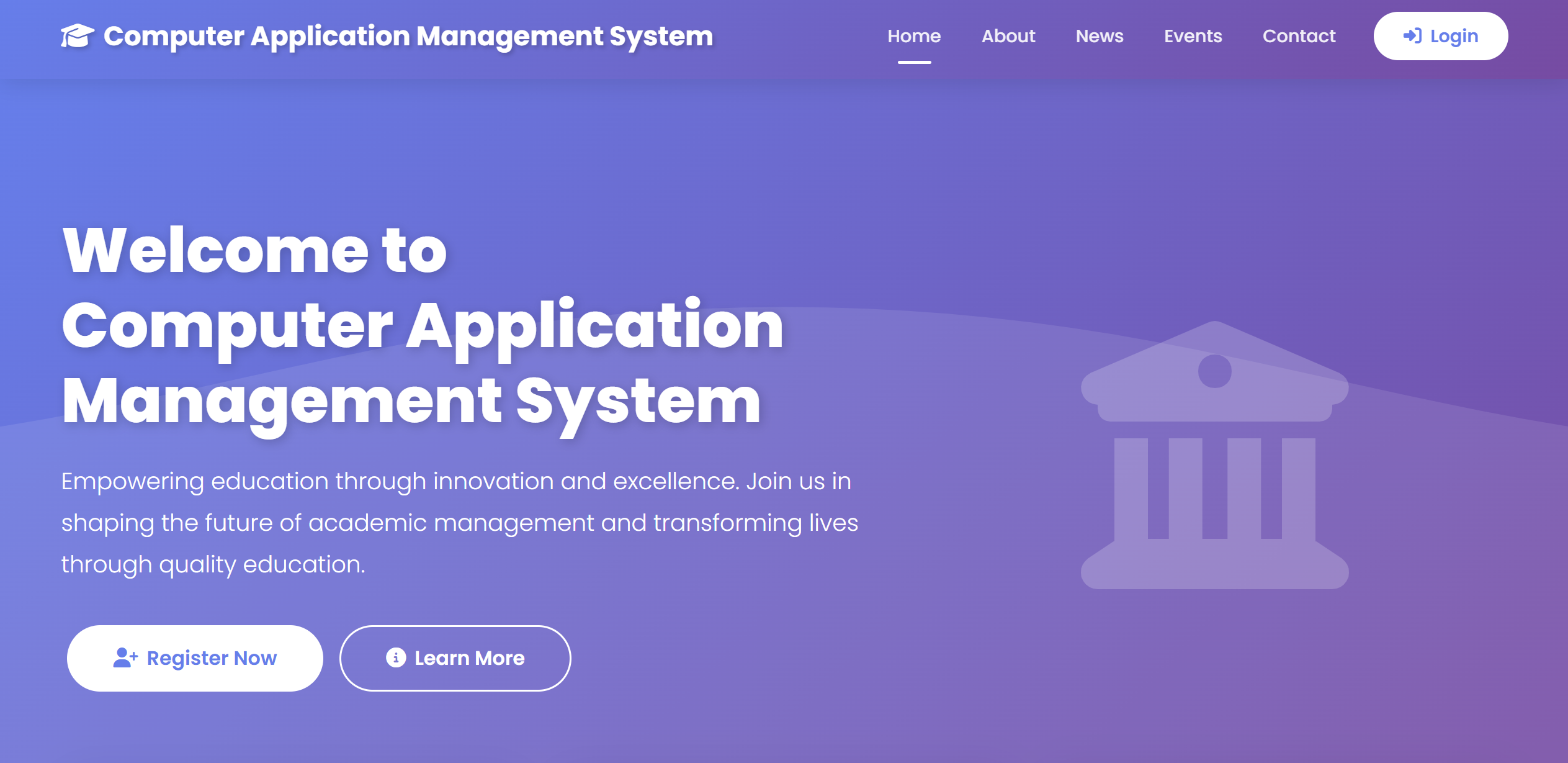Click the login arrow icon inside Login button

tap(1413, 36)
